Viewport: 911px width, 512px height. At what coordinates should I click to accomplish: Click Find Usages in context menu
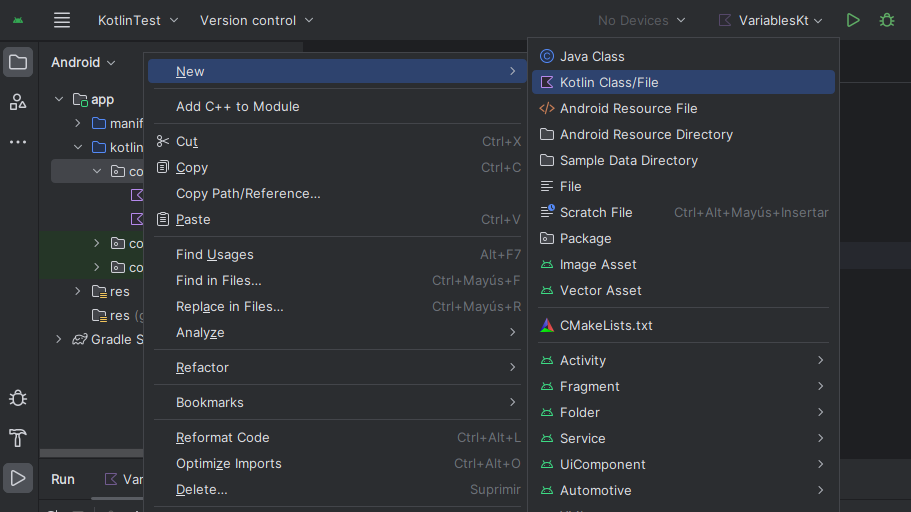pos(215,254)
